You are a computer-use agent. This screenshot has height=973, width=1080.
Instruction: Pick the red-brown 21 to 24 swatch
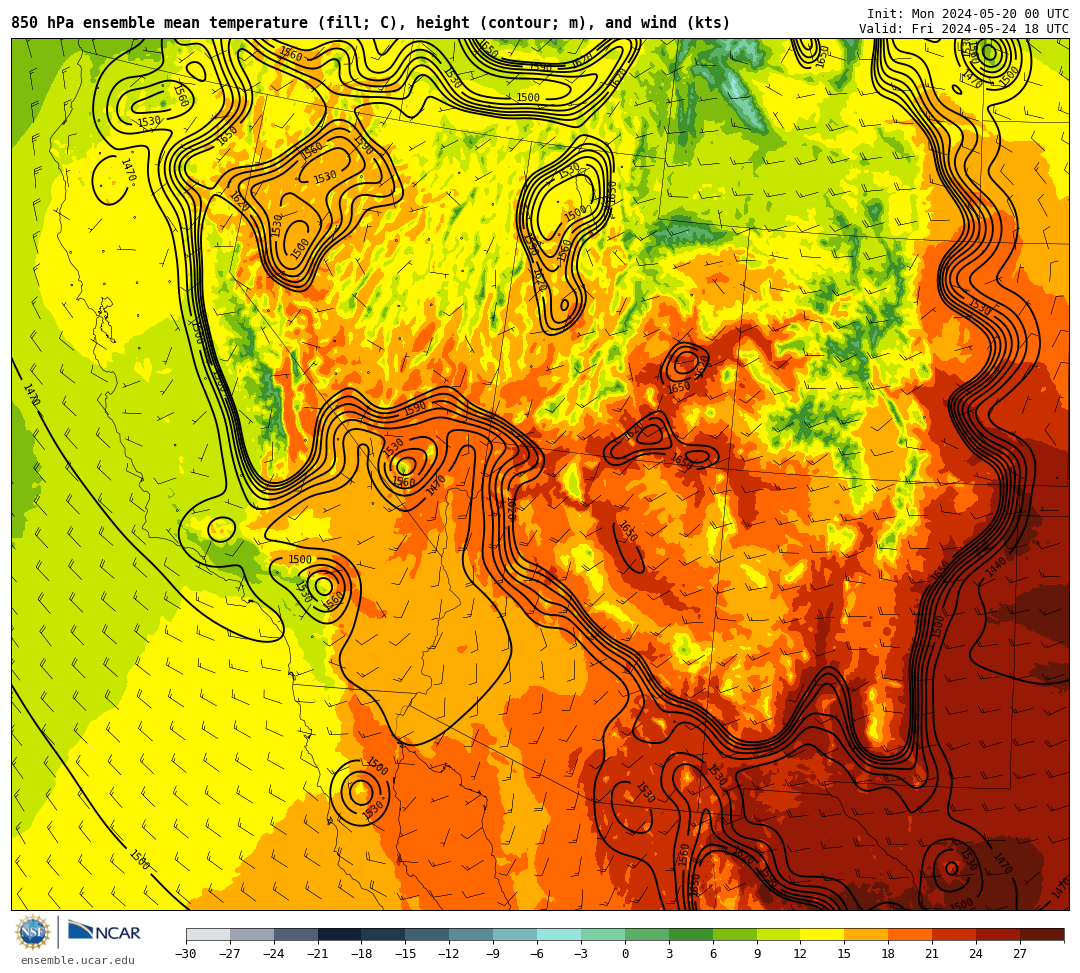pos(954,934)
